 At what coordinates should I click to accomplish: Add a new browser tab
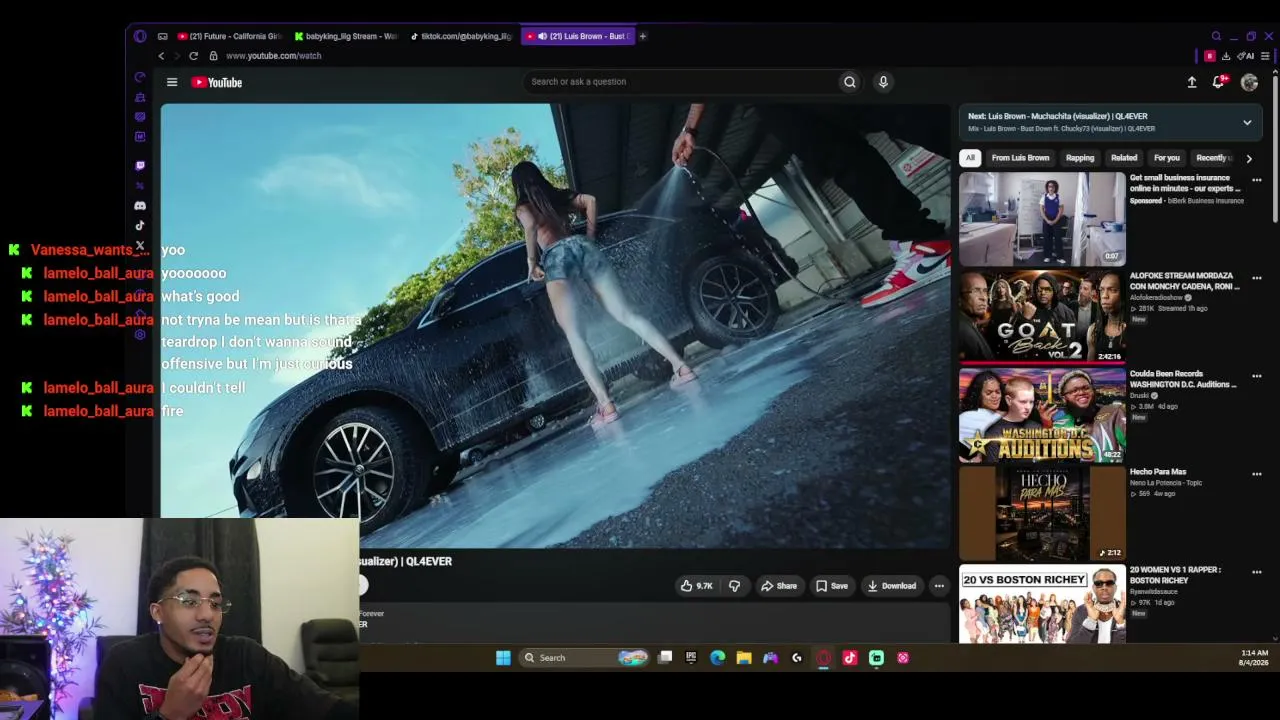642,36
